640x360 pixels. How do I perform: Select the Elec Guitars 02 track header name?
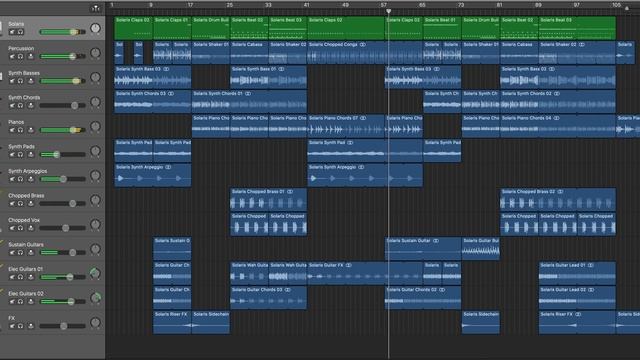(x=26, y=293)
